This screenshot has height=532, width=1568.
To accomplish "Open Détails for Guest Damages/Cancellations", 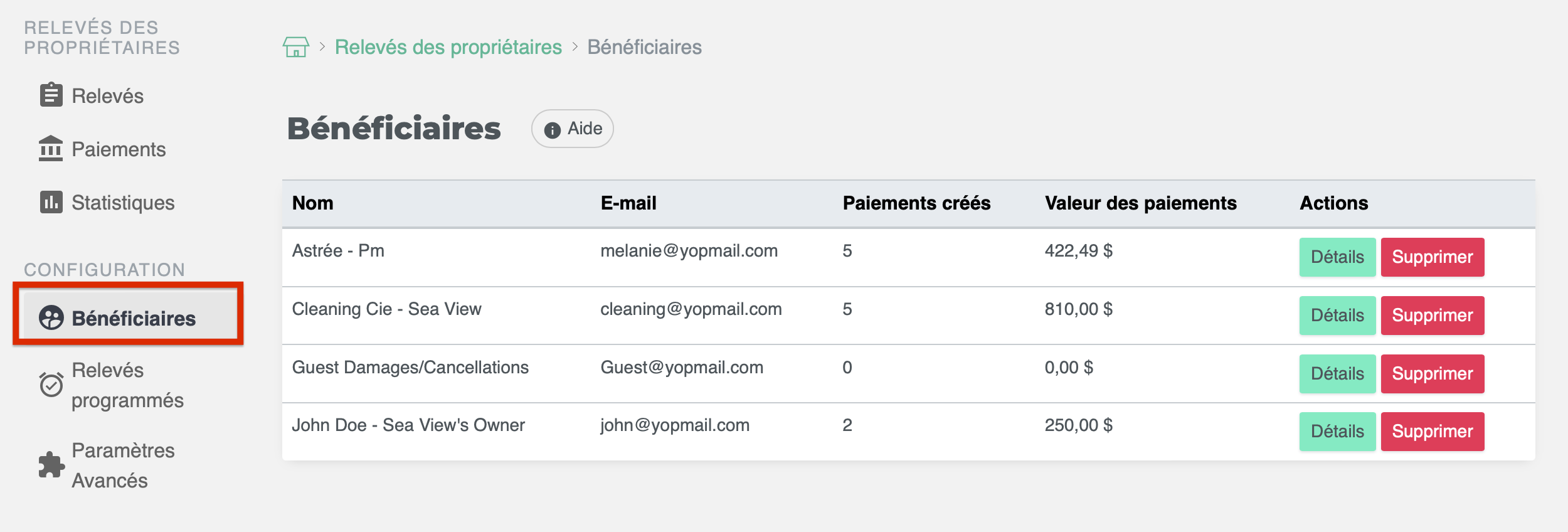I will (1337, 374).
